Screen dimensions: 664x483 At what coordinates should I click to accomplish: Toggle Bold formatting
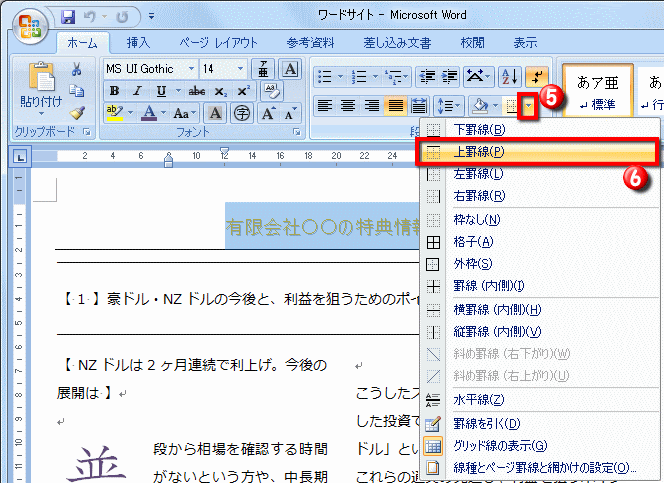114,91
